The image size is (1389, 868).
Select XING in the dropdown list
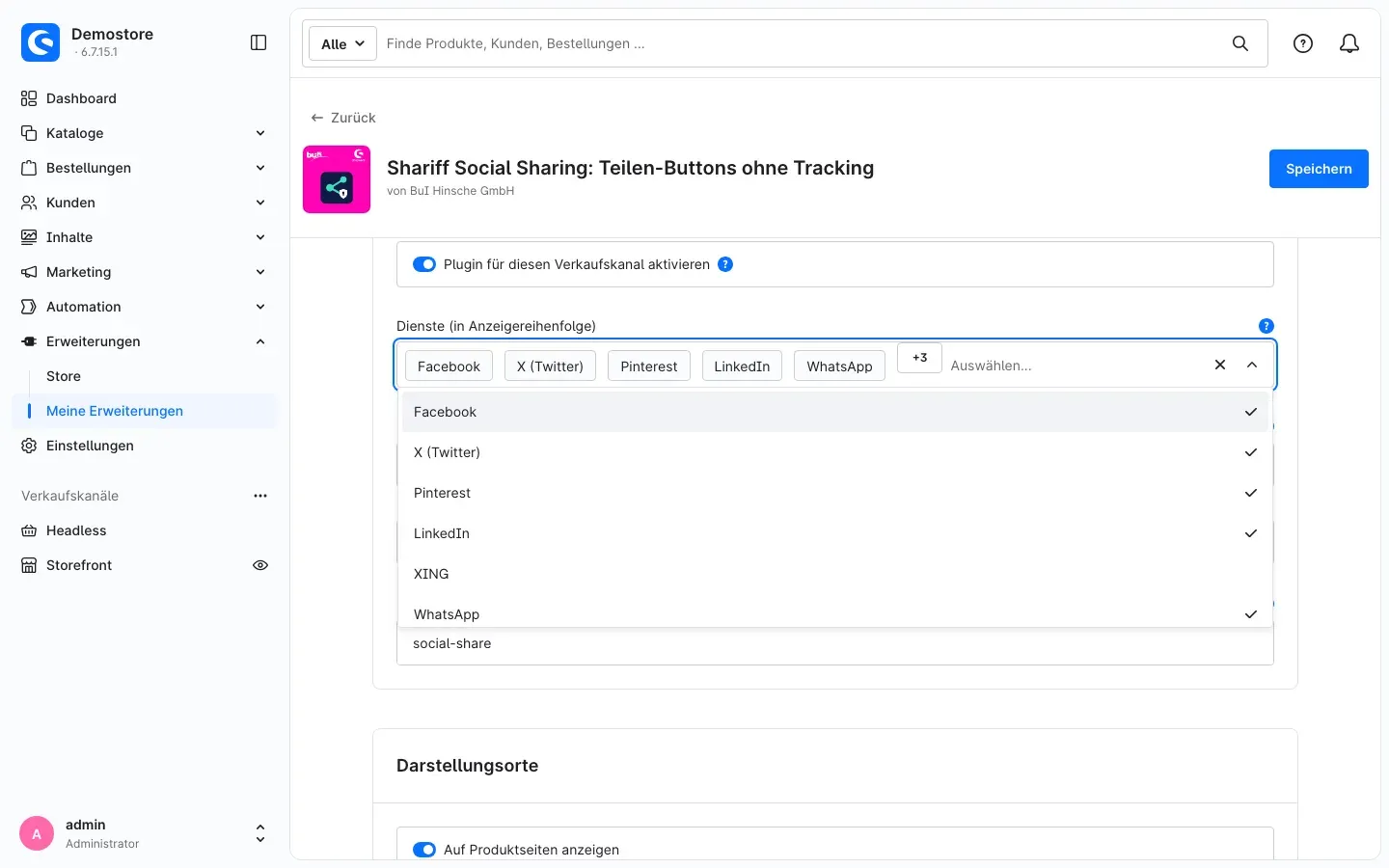pyautogui.click(x=835, y=574)
